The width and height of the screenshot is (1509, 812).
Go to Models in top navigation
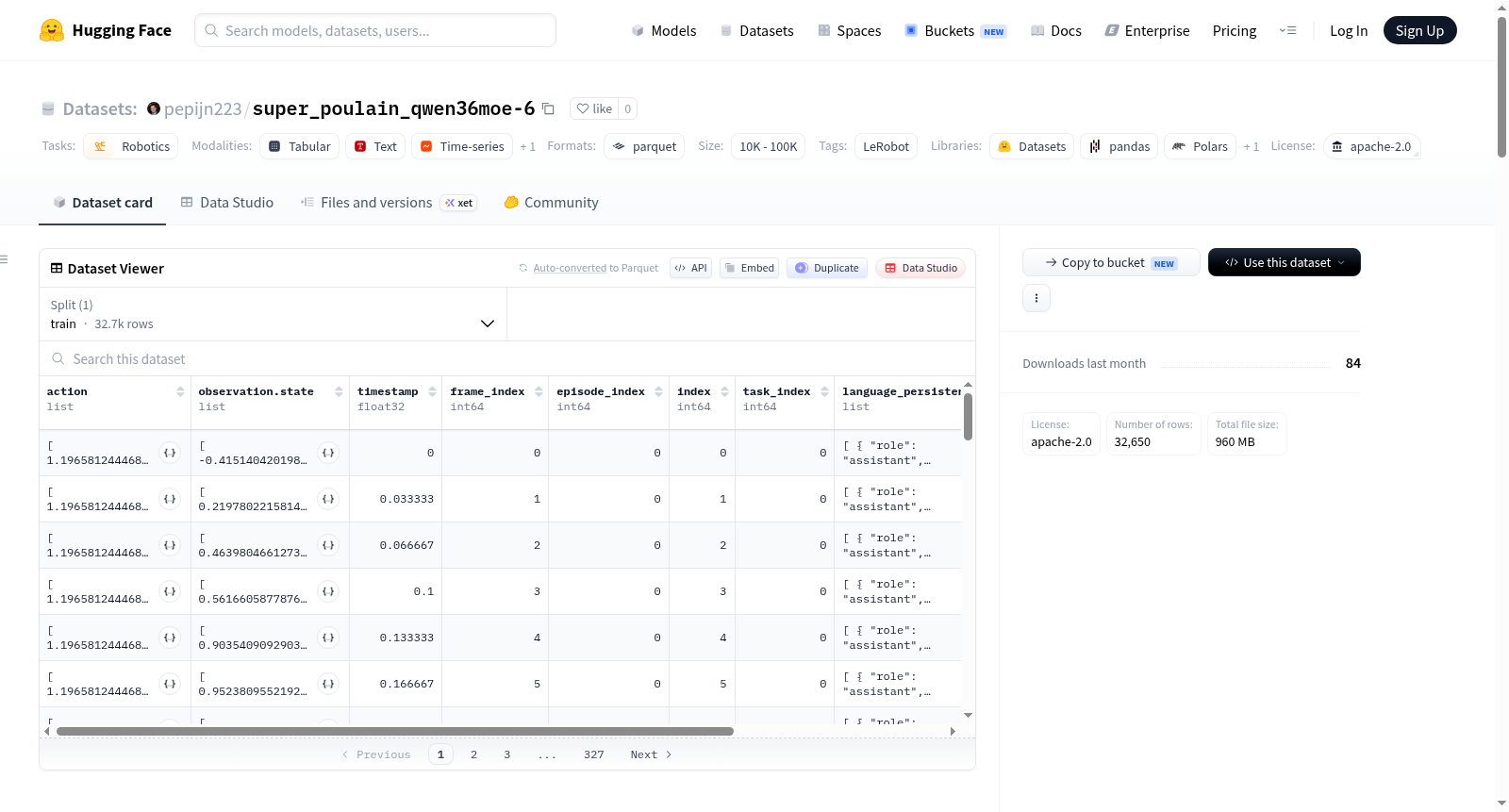(664, 30)
